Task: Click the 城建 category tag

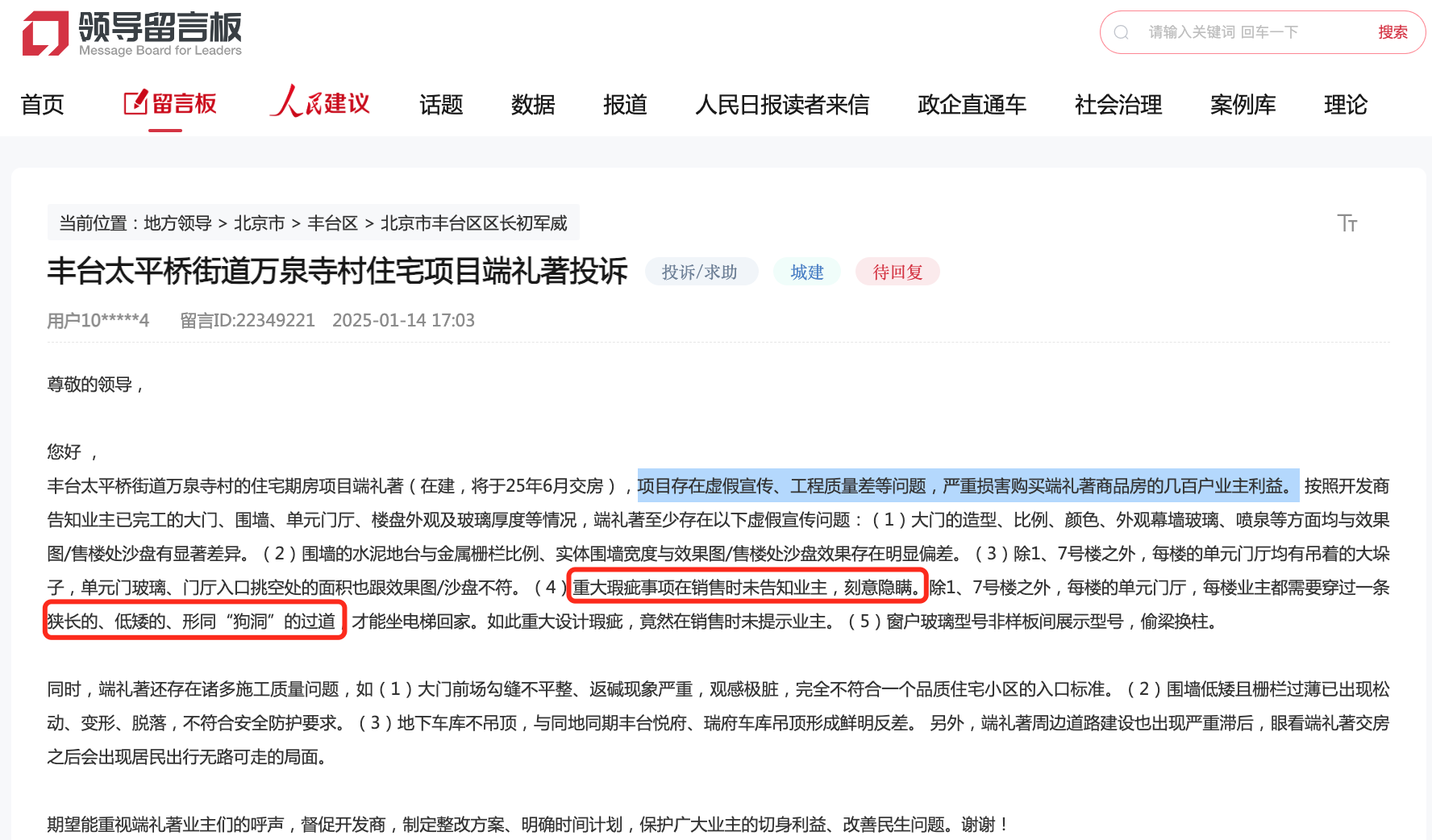Action: 807,272
